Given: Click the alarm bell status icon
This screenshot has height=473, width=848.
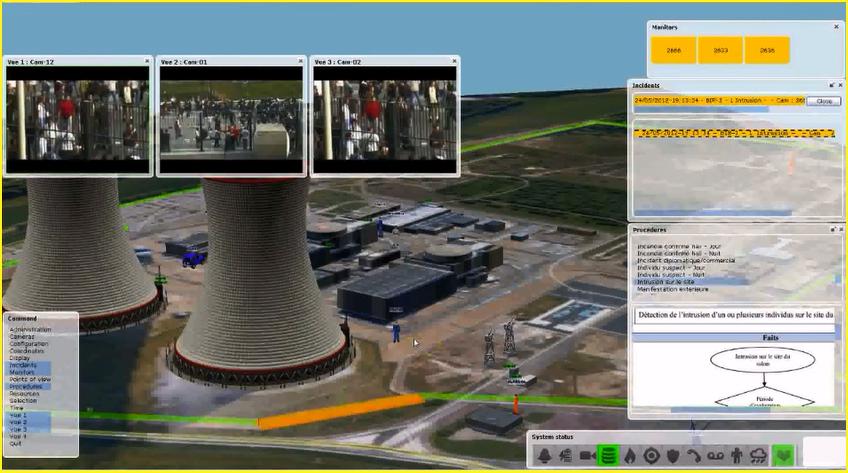Looking at the screenshot, I should pyautogui.click(x=544, y=455).
